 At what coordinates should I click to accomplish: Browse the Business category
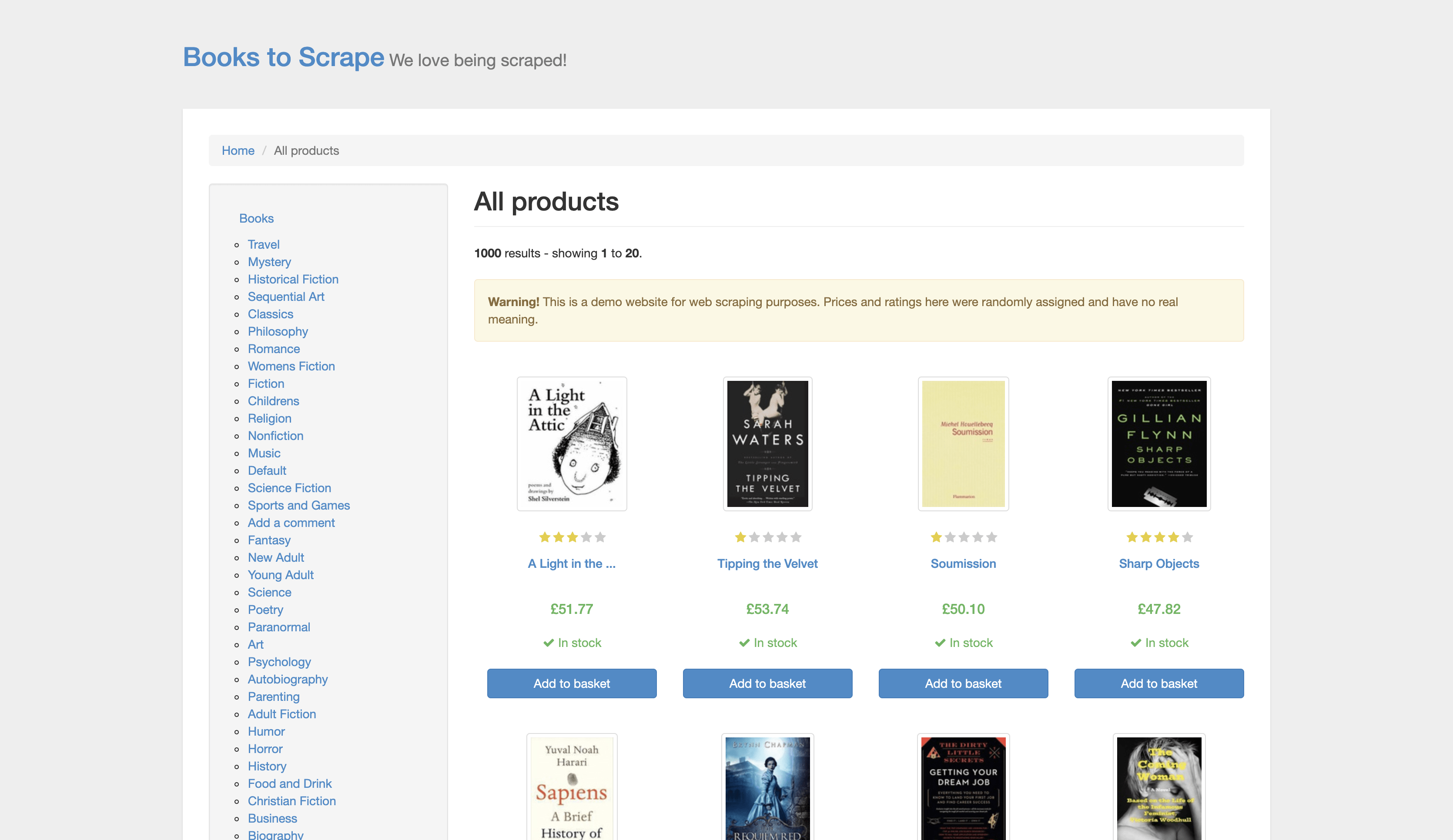pyautogui.click(x=273, y=818)
